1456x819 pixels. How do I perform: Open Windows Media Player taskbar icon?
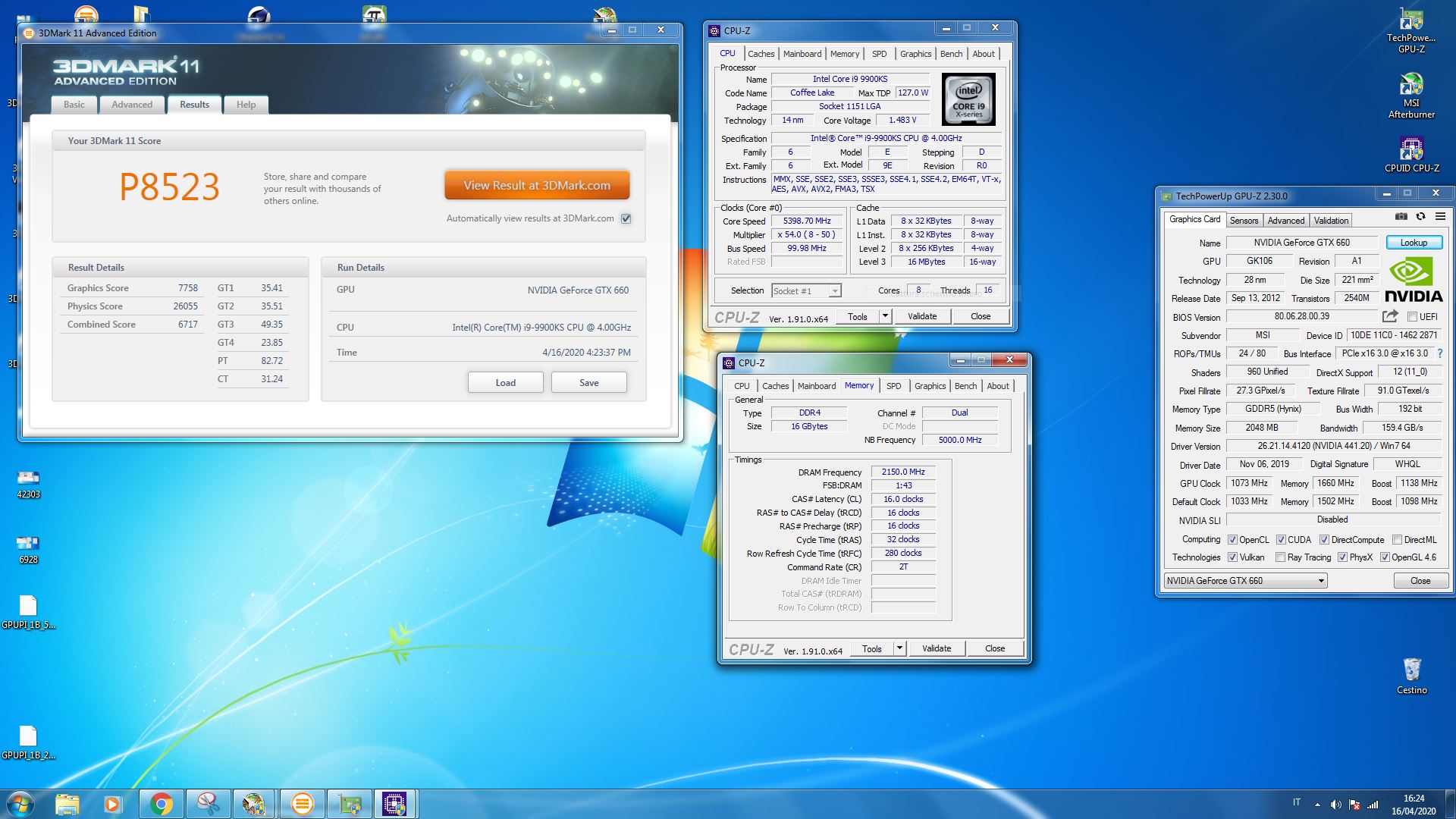pos(112,804)
